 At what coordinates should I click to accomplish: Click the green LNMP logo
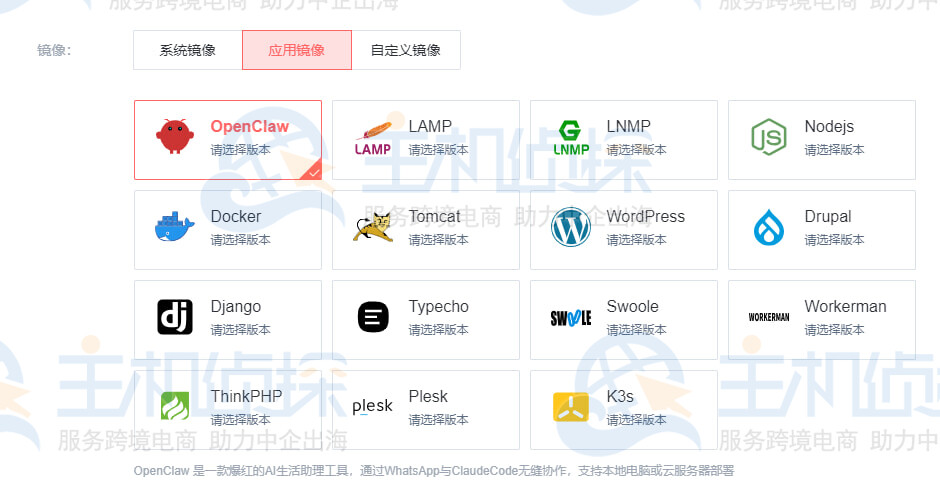click(x=571, y=139)
